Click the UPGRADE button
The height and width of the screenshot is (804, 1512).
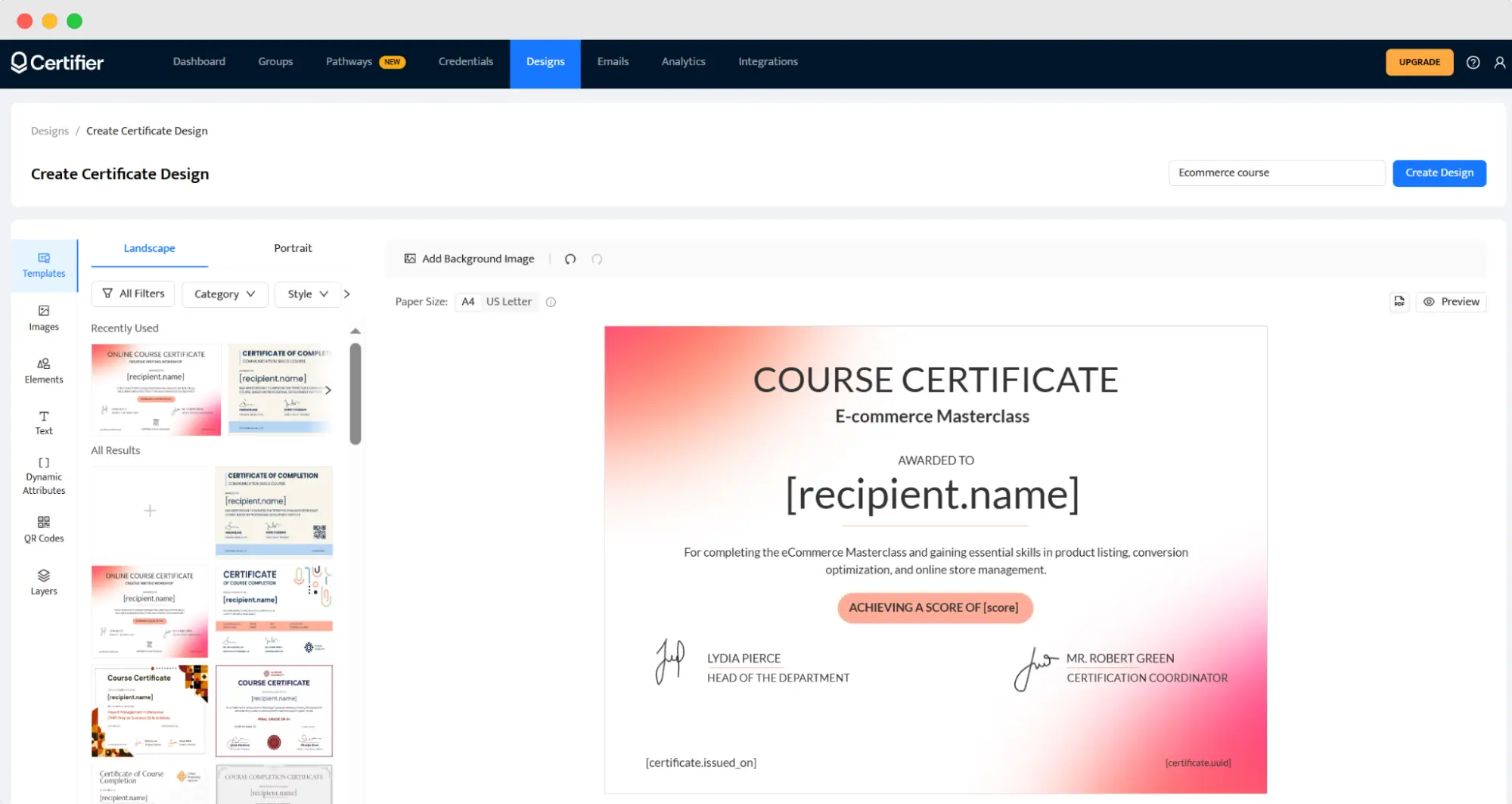click(x=1419, y=62)
